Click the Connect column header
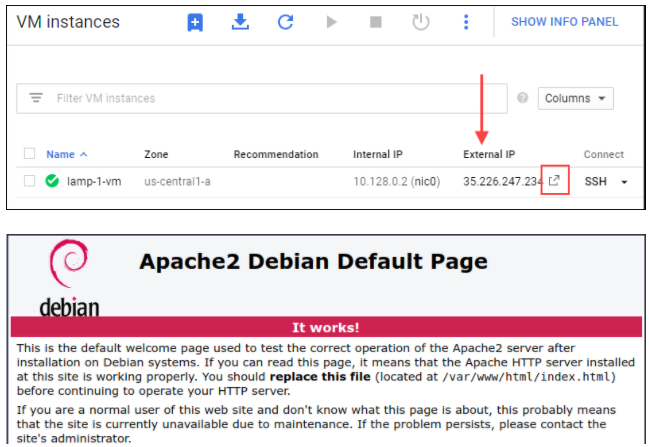 click(604, 154)
